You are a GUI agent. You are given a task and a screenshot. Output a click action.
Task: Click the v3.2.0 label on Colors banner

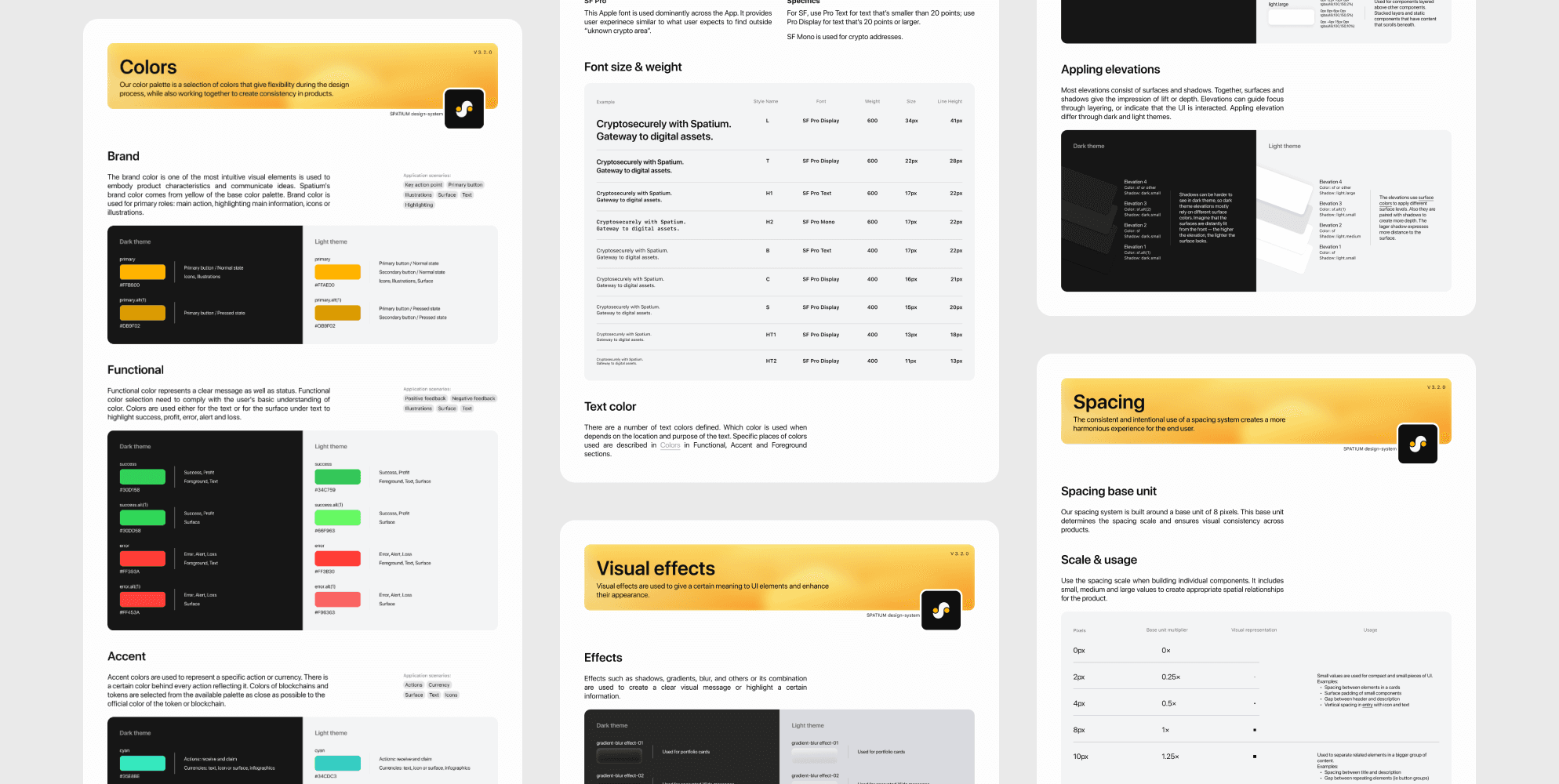[483, 53]
